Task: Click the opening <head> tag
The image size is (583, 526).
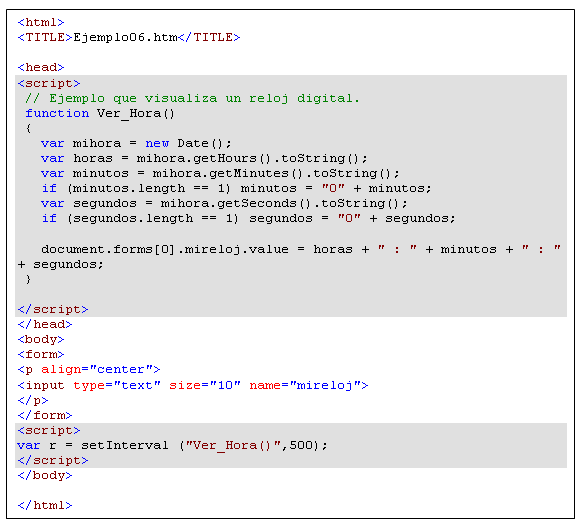Action: (41, 67)
